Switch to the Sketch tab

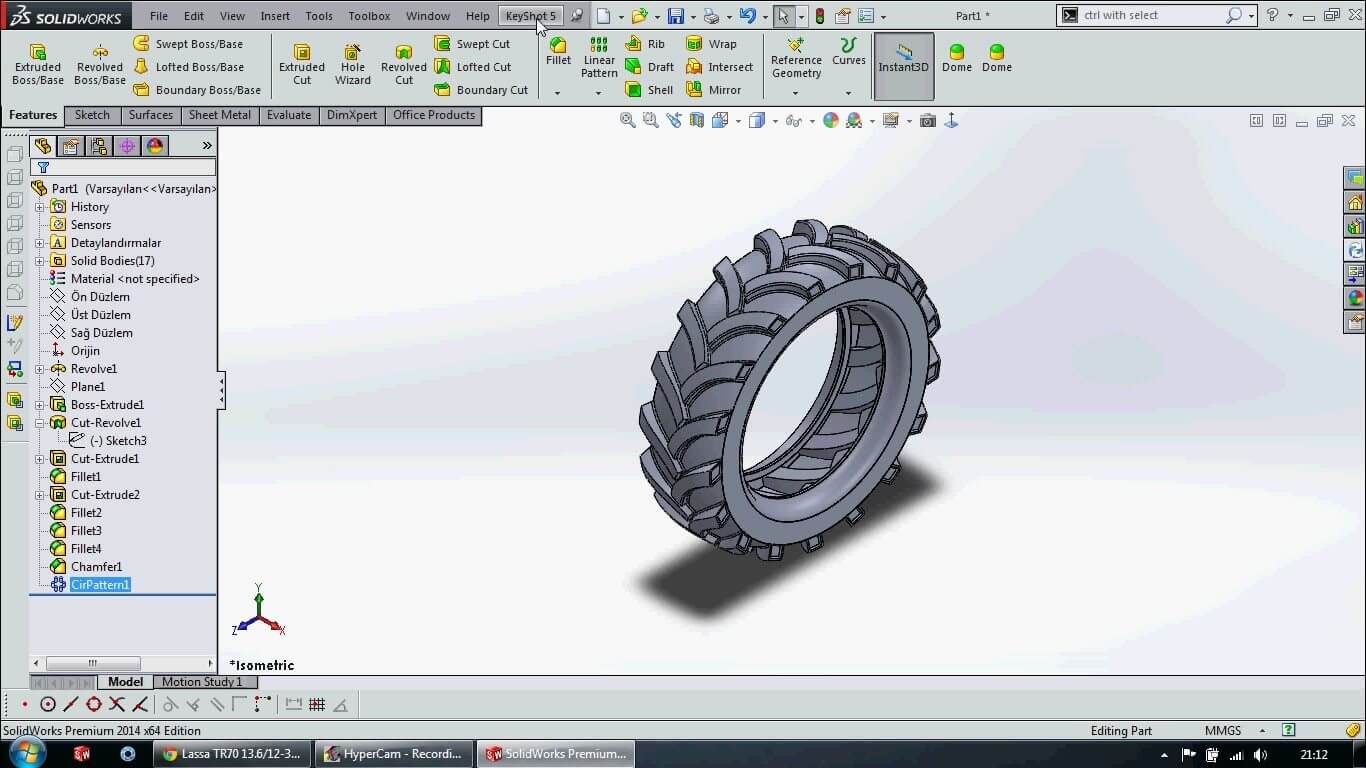tap(92, 115)
